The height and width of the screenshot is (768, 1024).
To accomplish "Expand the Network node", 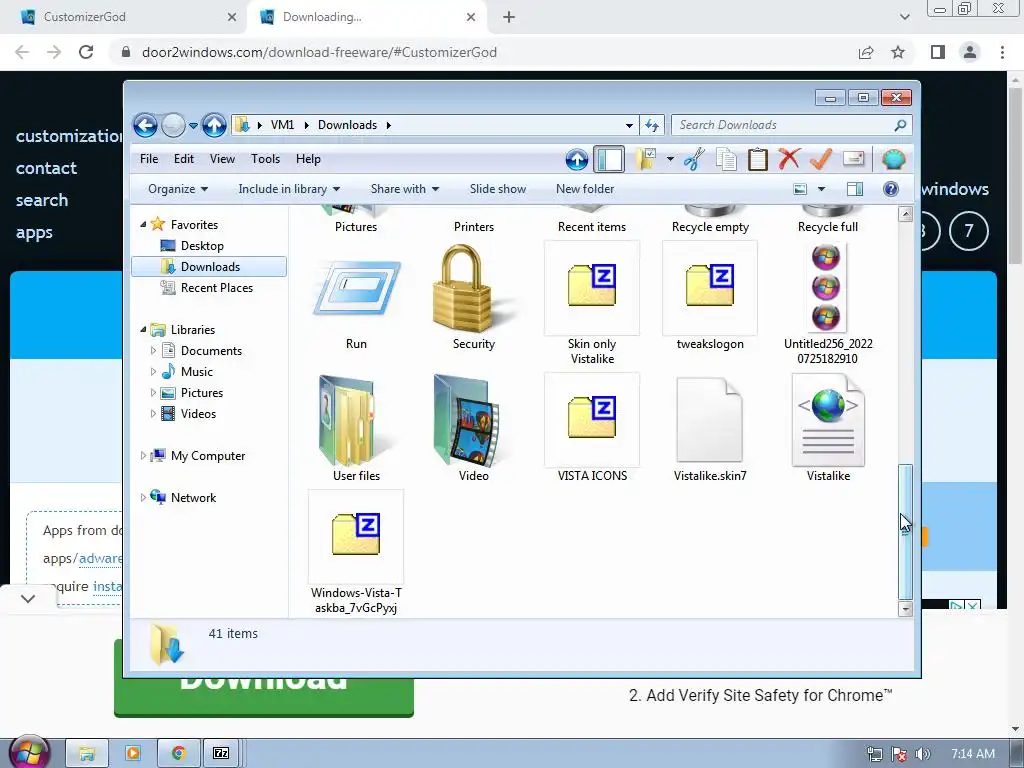I will [x=143, y=498].
